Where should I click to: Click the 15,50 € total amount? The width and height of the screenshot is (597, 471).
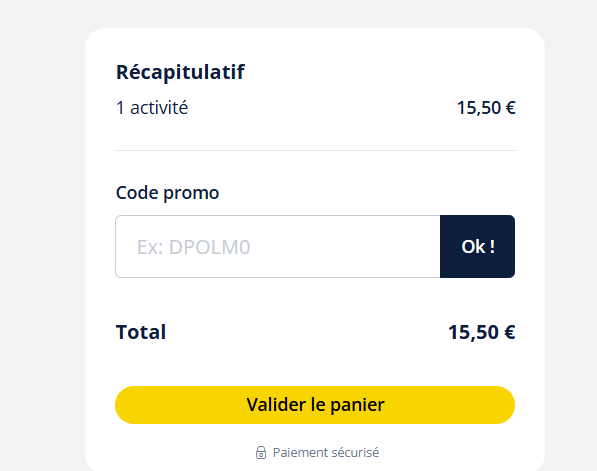pos(482,332)
